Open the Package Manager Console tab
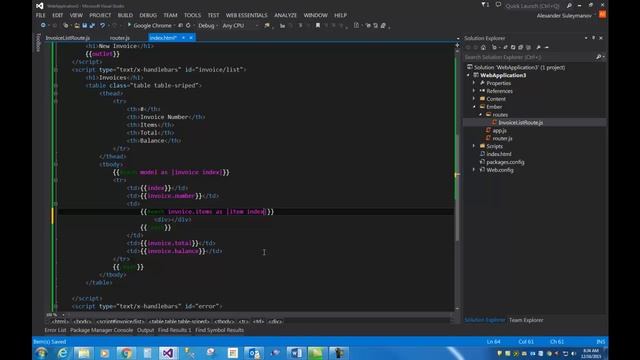The width and height of the screenshot is (640, 360). [x=101, y=330]
